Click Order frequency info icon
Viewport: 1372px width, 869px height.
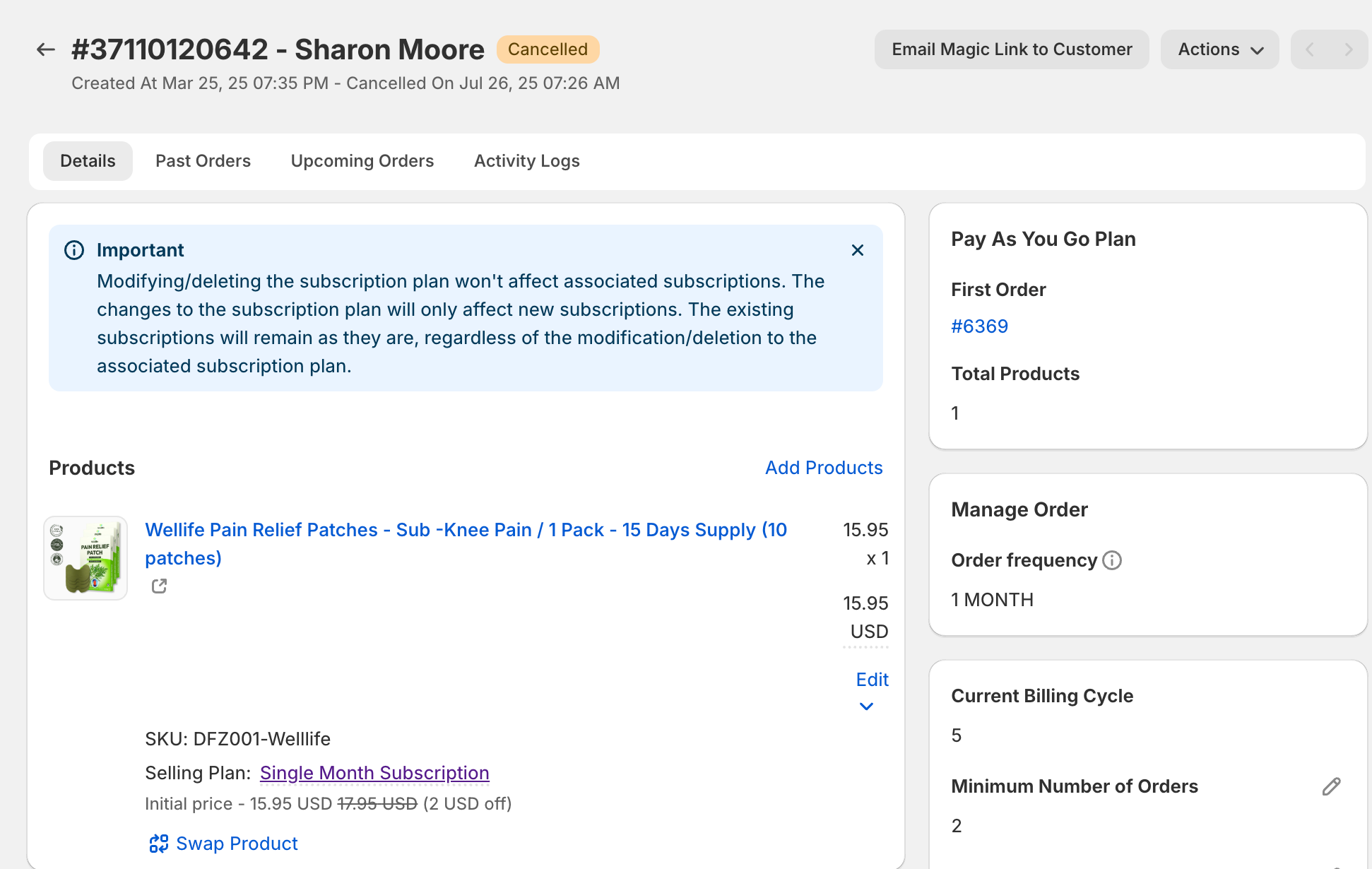[1112, 560]
